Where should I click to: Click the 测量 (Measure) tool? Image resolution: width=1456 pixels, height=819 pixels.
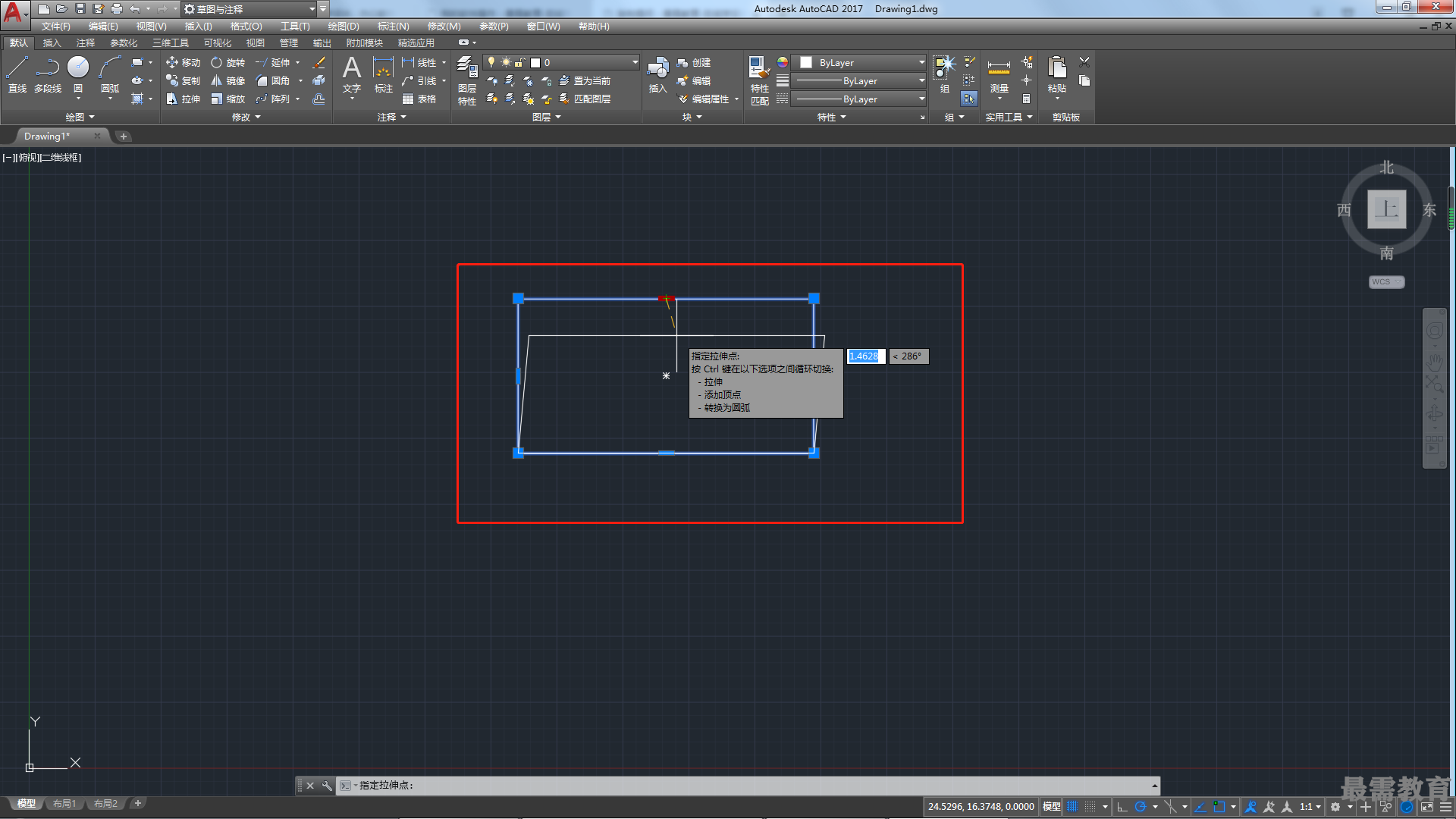[999, 75]
